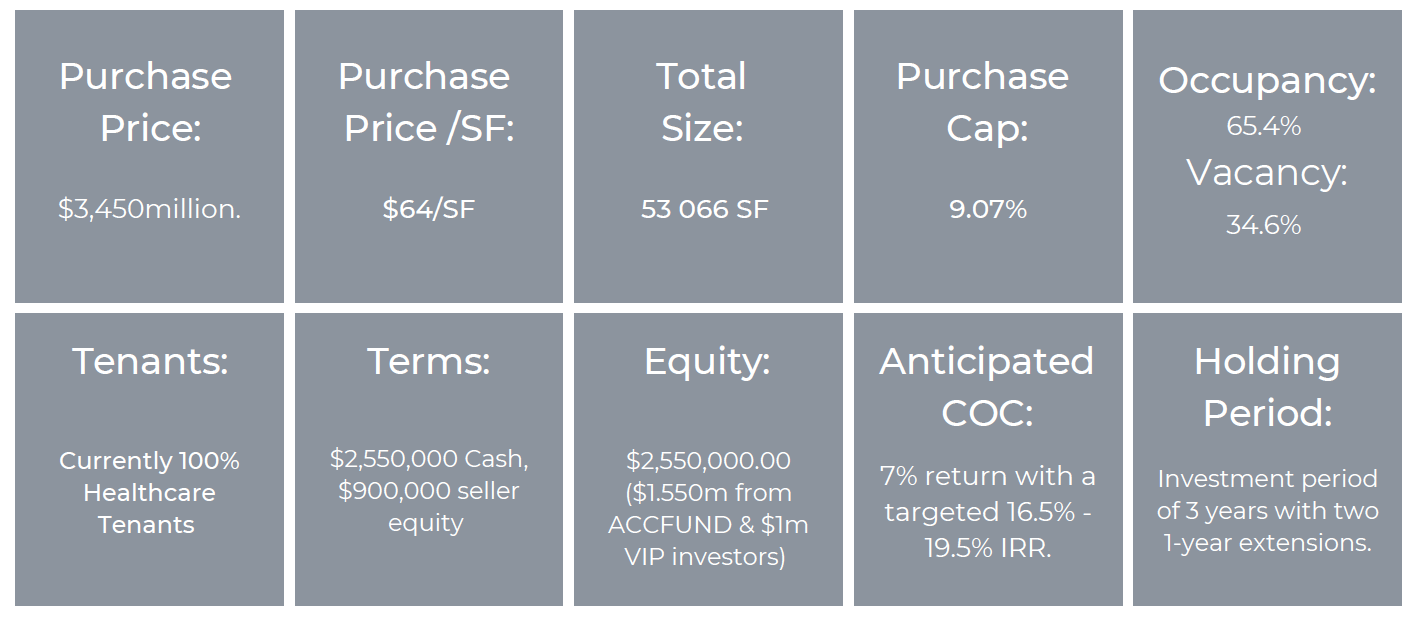Click the Purchase Price /SF heading
The image size is (1418, 621).
click(428, 102)
